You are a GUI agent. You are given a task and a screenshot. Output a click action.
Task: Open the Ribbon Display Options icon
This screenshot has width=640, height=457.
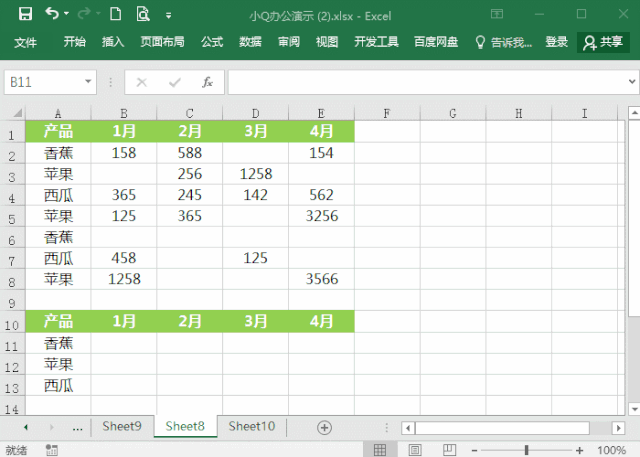(497, 14)
